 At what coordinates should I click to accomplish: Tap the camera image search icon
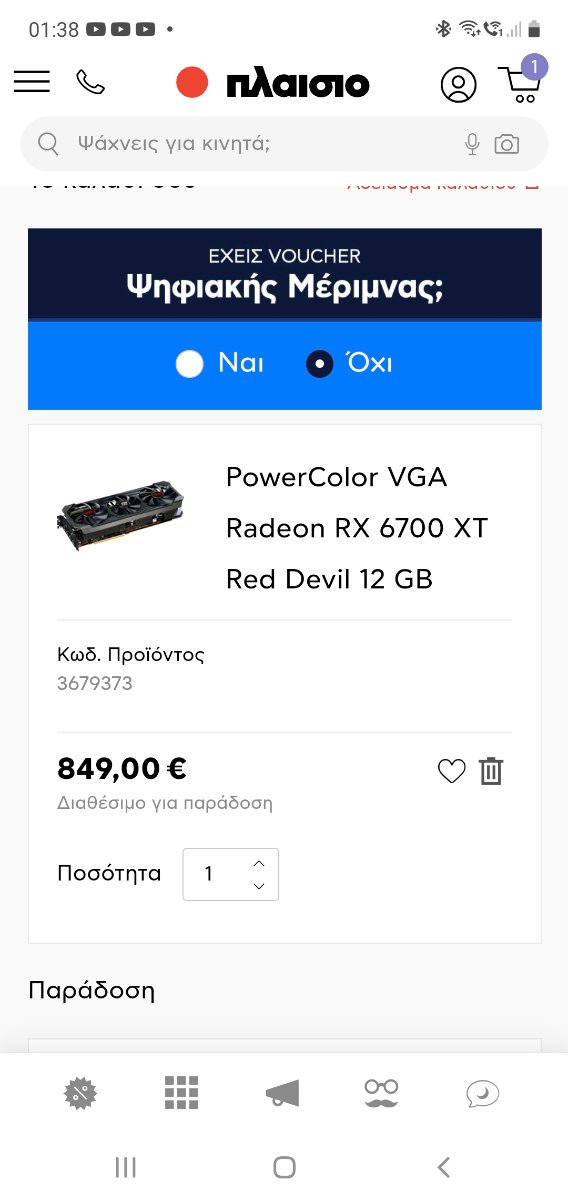[x=507, y=144]
